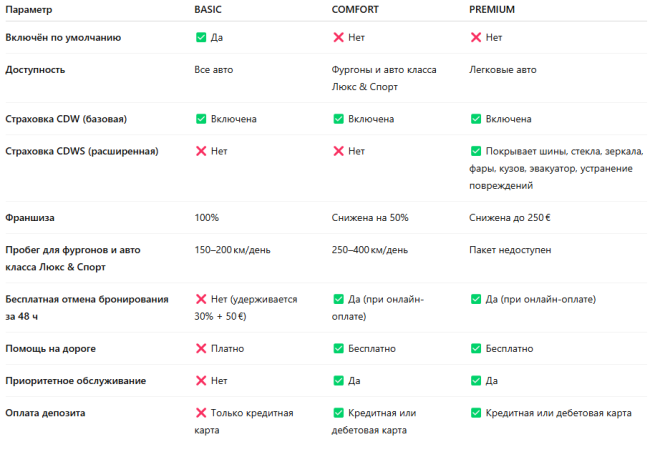Image resolution: width=650 pixels, height=457 pixels.
Task: Select the PREMIUM column header
Action: [492, 10]
